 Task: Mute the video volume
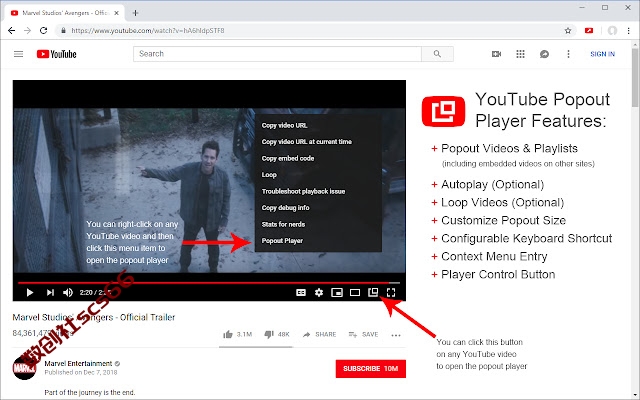pyautogui.click(x=68, y=292)
